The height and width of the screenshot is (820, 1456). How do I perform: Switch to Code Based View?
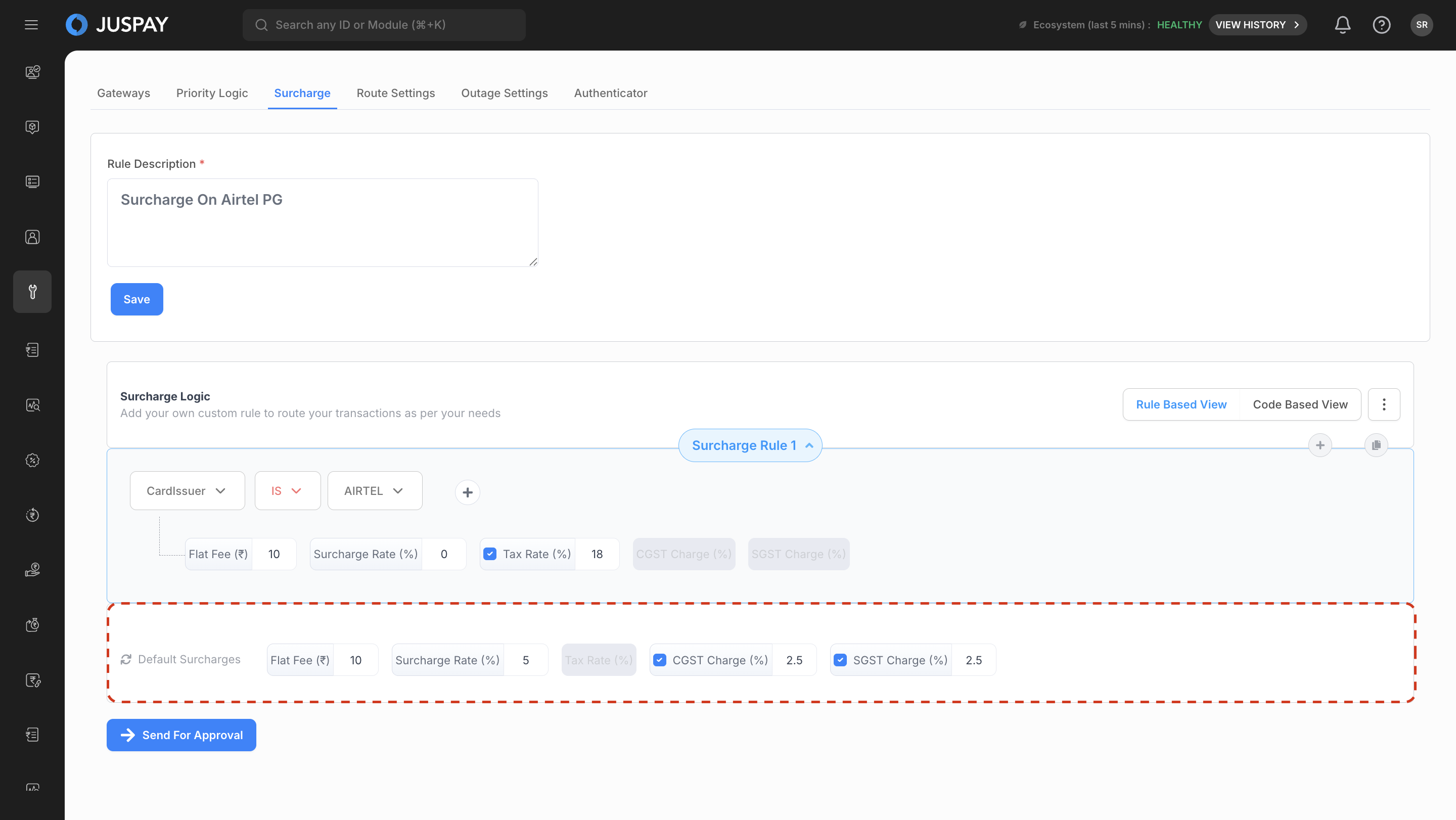(1300, 404)
